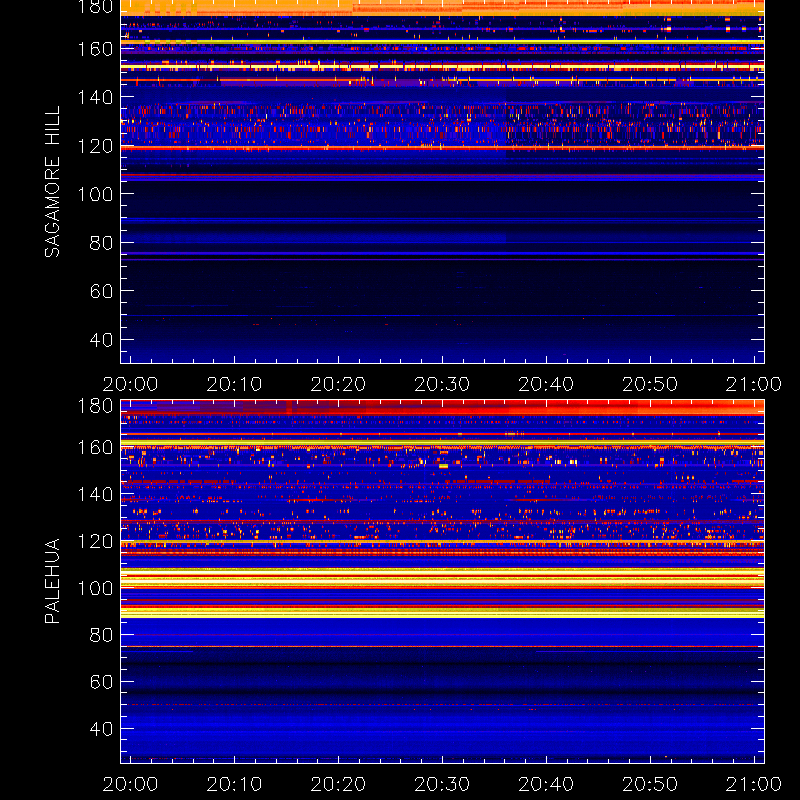Select the 140 label on Sagamore Hill axis
Viewport: 800px width, 800px height.
(95, 97)
